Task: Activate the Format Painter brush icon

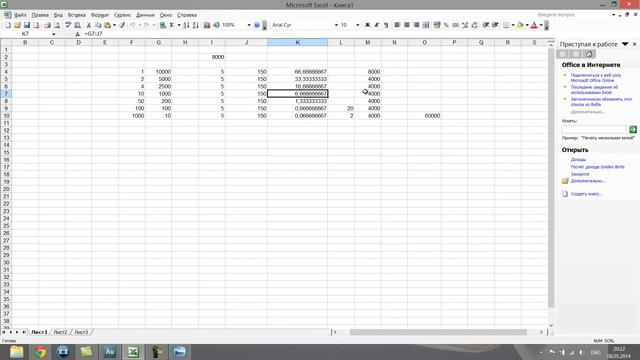Action: (122, 25)
